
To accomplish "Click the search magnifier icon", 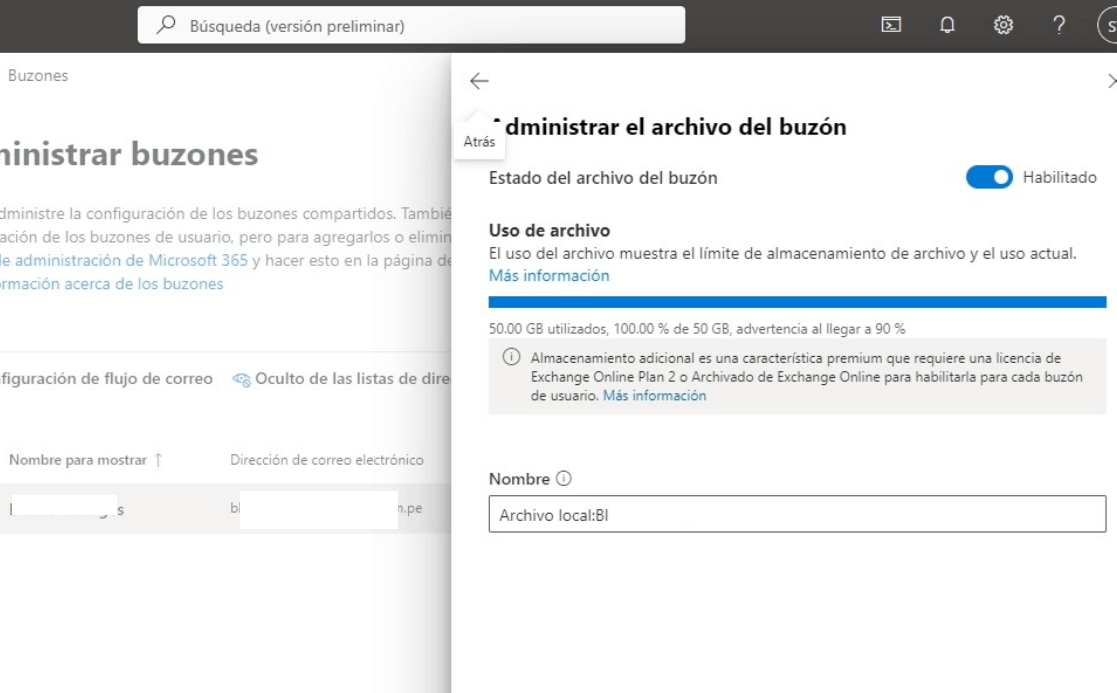I will (x=166, y=25).
